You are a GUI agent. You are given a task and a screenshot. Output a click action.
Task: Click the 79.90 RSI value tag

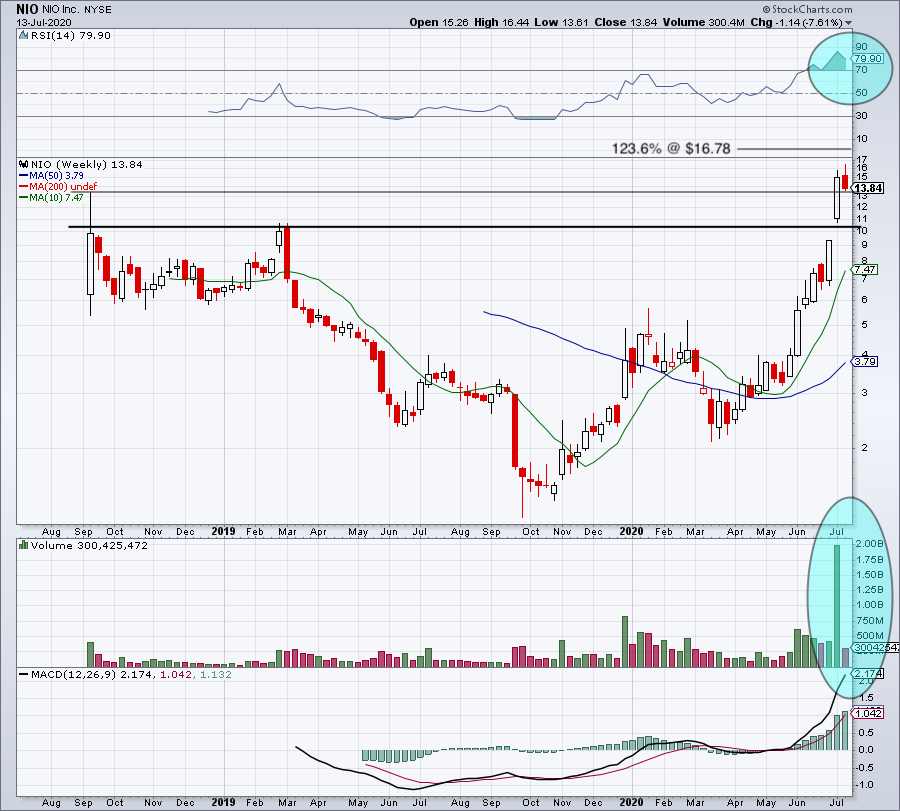(x=868, y=59)
